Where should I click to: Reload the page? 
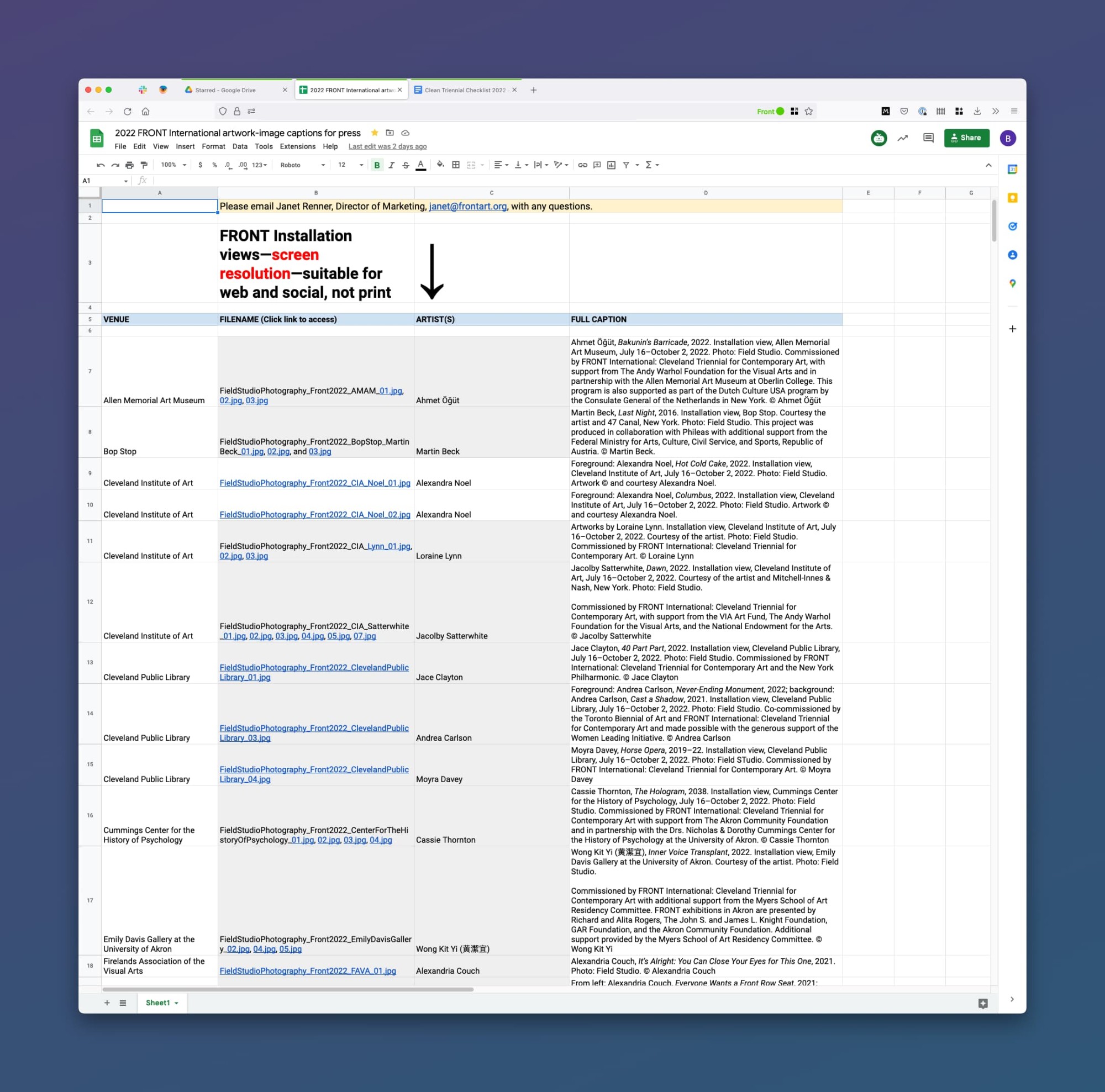[x=128, y=112]
